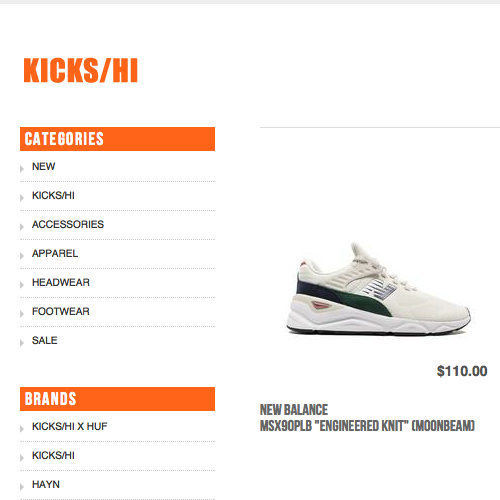Browse the ACCESSORIES category

pos(68,224)
